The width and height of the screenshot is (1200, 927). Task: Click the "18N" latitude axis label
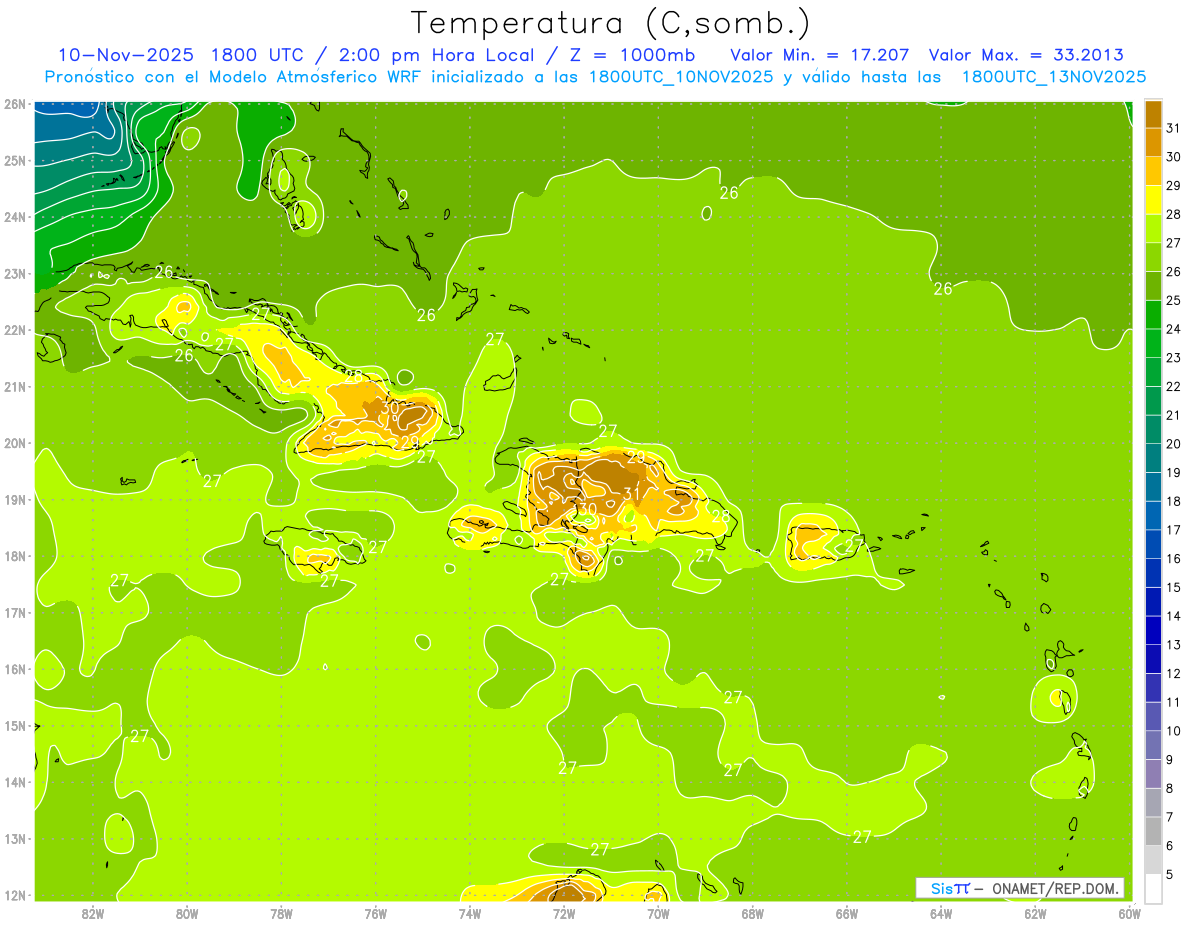click(x=14, y=556)
